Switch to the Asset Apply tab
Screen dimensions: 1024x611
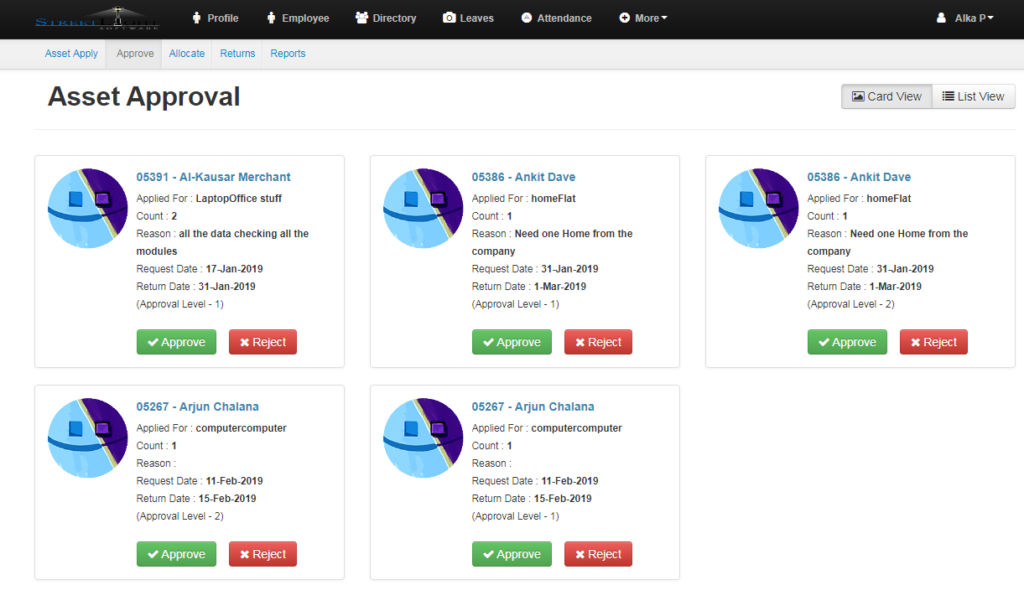[71, 53]
